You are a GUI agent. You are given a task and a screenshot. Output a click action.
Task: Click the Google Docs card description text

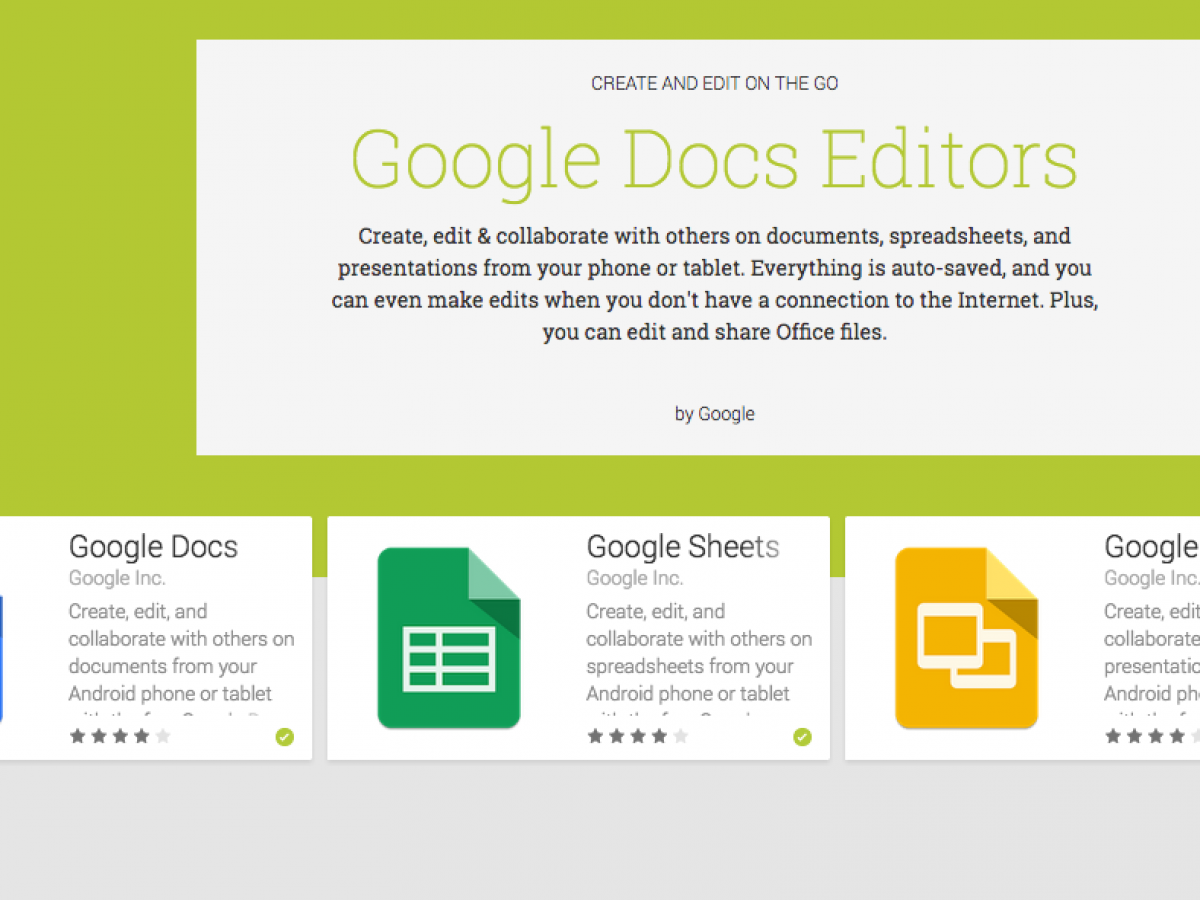(181, 658)
